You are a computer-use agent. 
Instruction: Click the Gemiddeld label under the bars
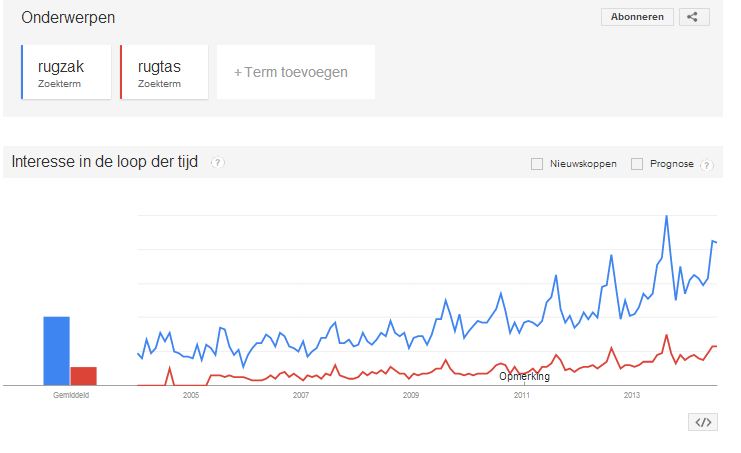point(70,396)
